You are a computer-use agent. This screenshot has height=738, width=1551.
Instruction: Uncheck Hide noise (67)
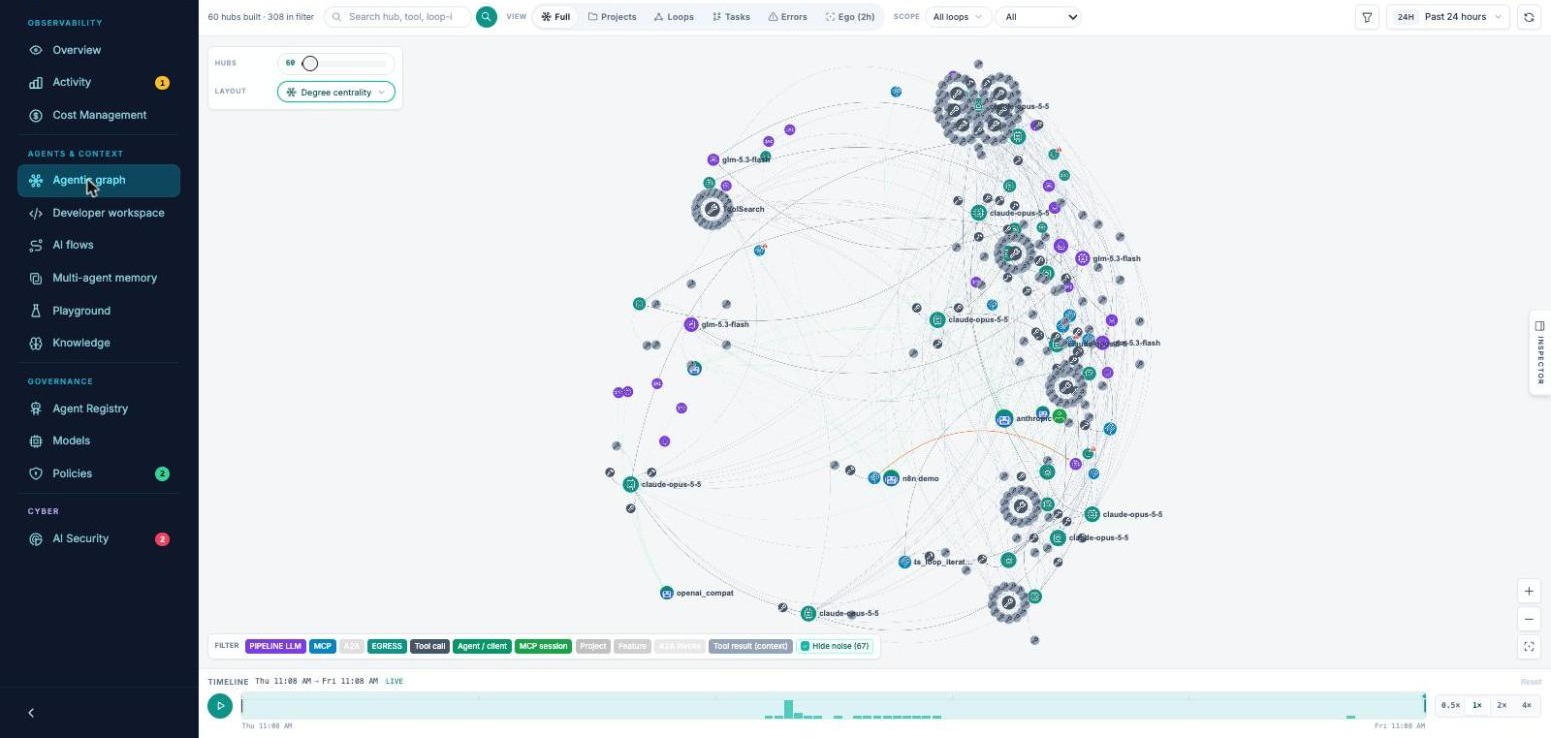pyautogui.click(x=835, y=646)
